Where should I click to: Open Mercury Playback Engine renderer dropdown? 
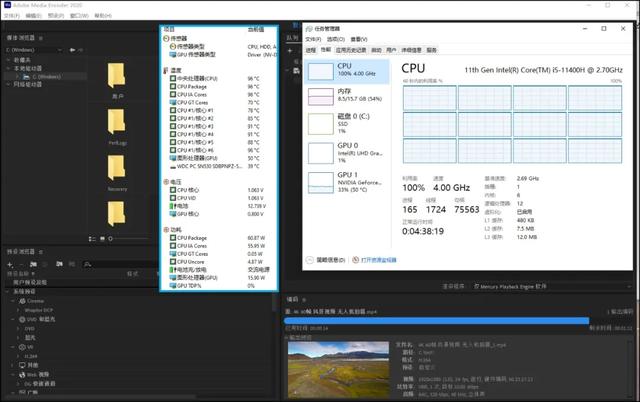point(552,287)
